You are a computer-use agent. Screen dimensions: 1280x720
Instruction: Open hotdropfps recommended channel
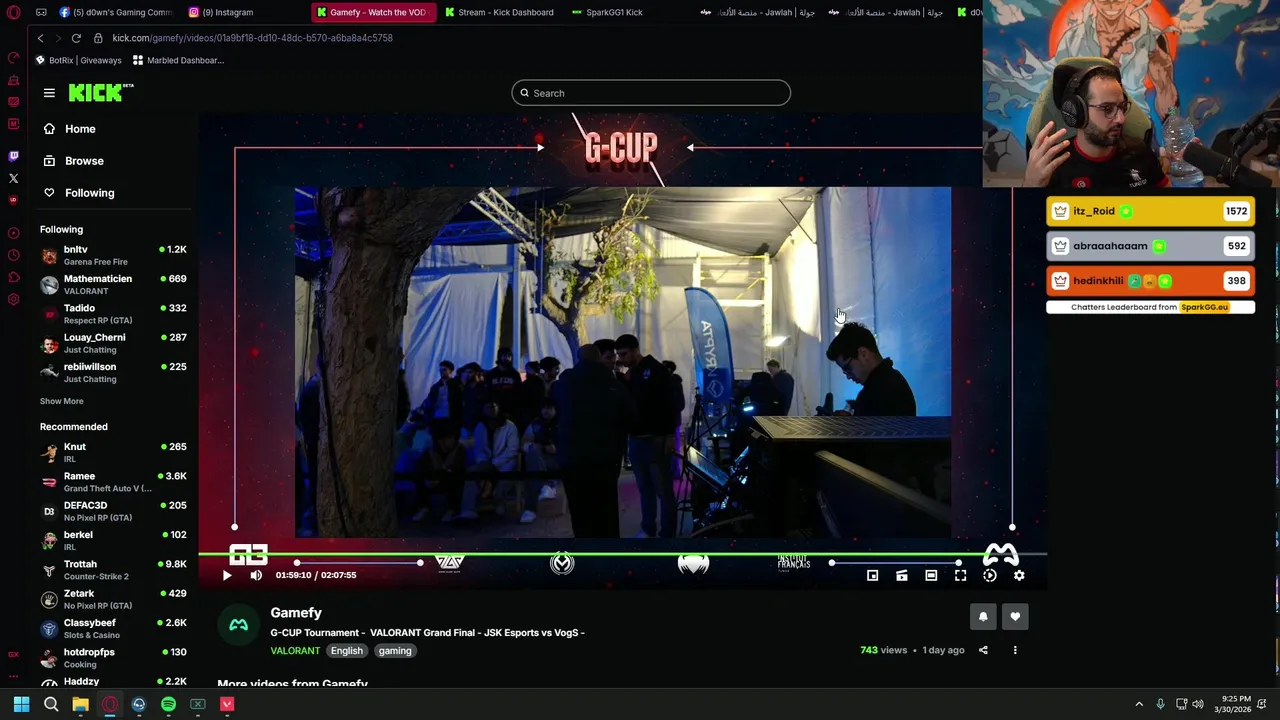(x=113, y=657)
